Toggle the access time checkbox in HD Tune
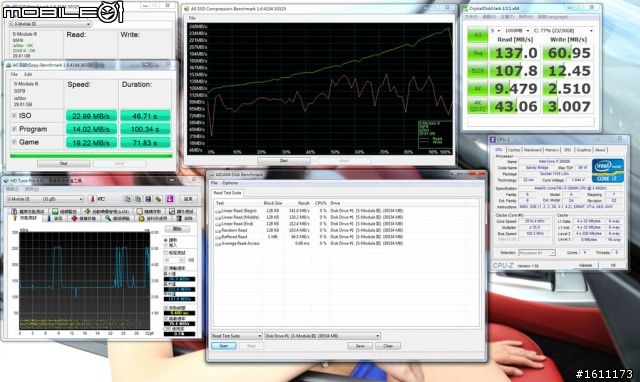The height and width of the screenshot is (382, 640). tap(166, 307)
